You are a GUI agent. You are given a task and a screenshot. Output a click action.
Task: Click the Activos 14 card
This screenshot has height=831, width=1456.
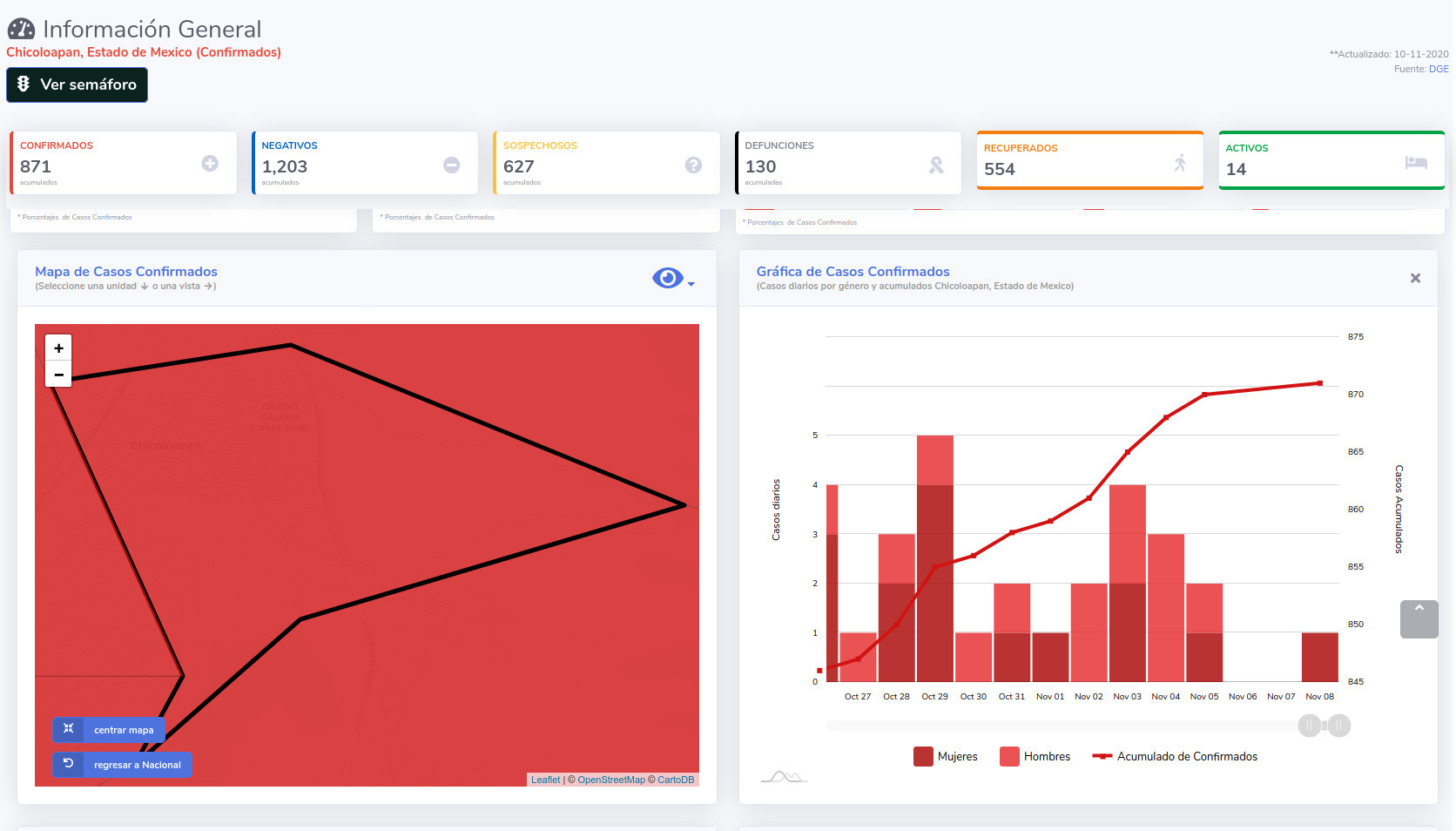pos(1331,160)
